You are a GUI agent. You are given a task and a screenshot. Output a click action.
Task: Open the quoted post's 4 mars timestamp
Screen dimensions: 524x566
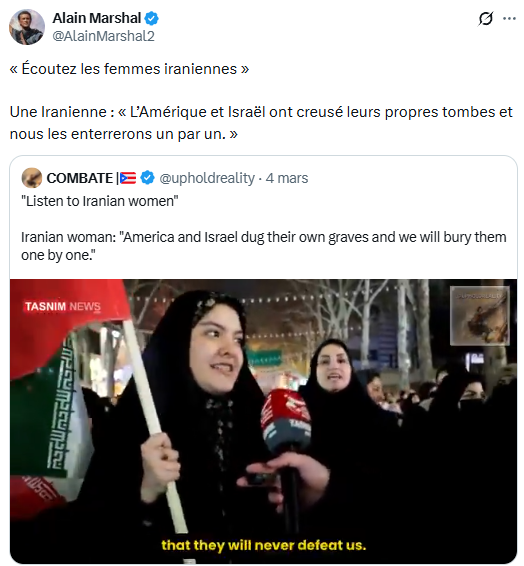coord(287,178)
